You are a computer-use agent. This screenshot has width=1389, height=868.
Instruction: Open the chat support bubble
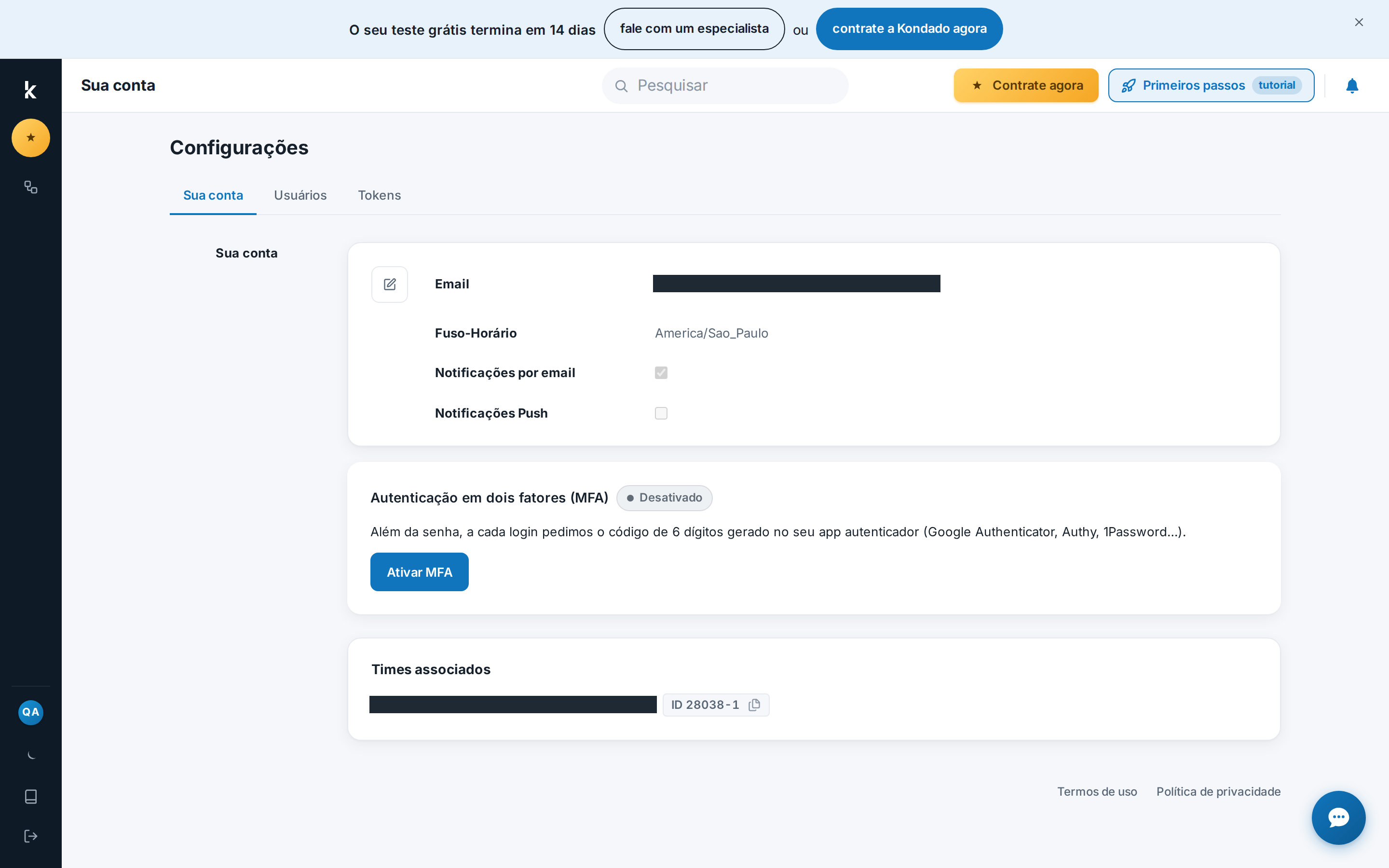[1338, 817]
